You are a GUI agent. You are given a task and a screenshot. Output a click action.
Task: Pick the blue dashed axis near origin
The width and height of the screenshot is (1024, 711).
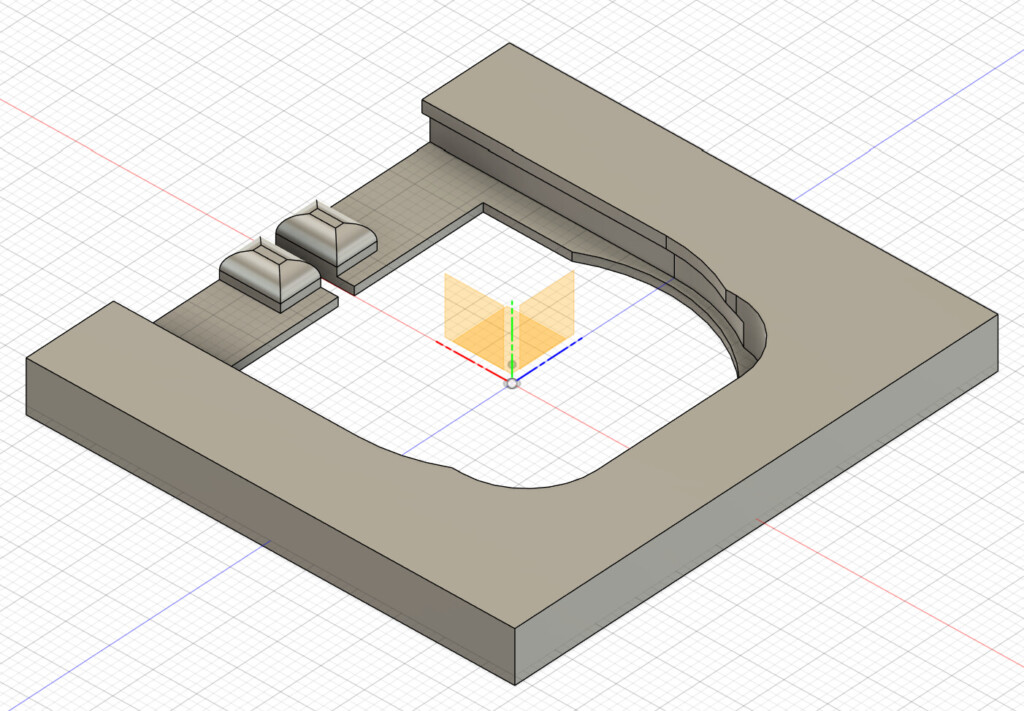point(549,360)
